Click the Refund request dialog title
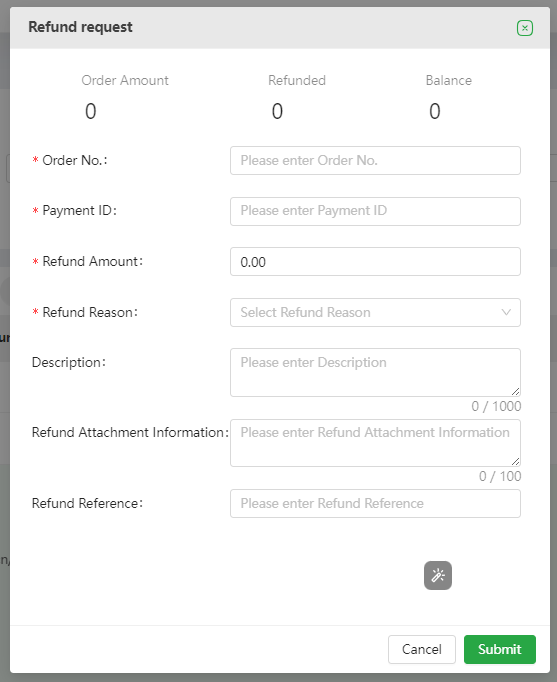Screen dimensions: 557x682 click(x=80, y=27)
